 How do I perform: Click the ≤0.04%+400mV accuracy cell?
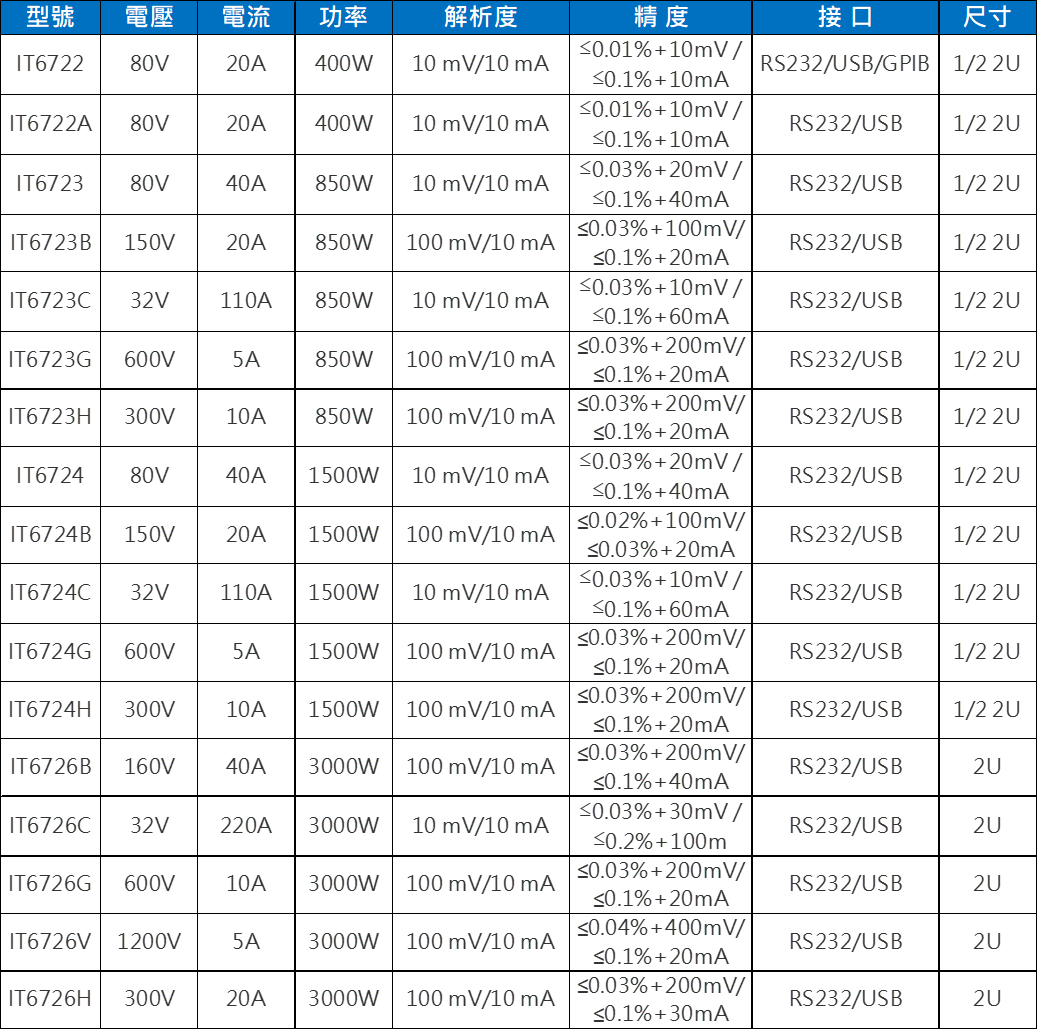(x=661, y=941)
